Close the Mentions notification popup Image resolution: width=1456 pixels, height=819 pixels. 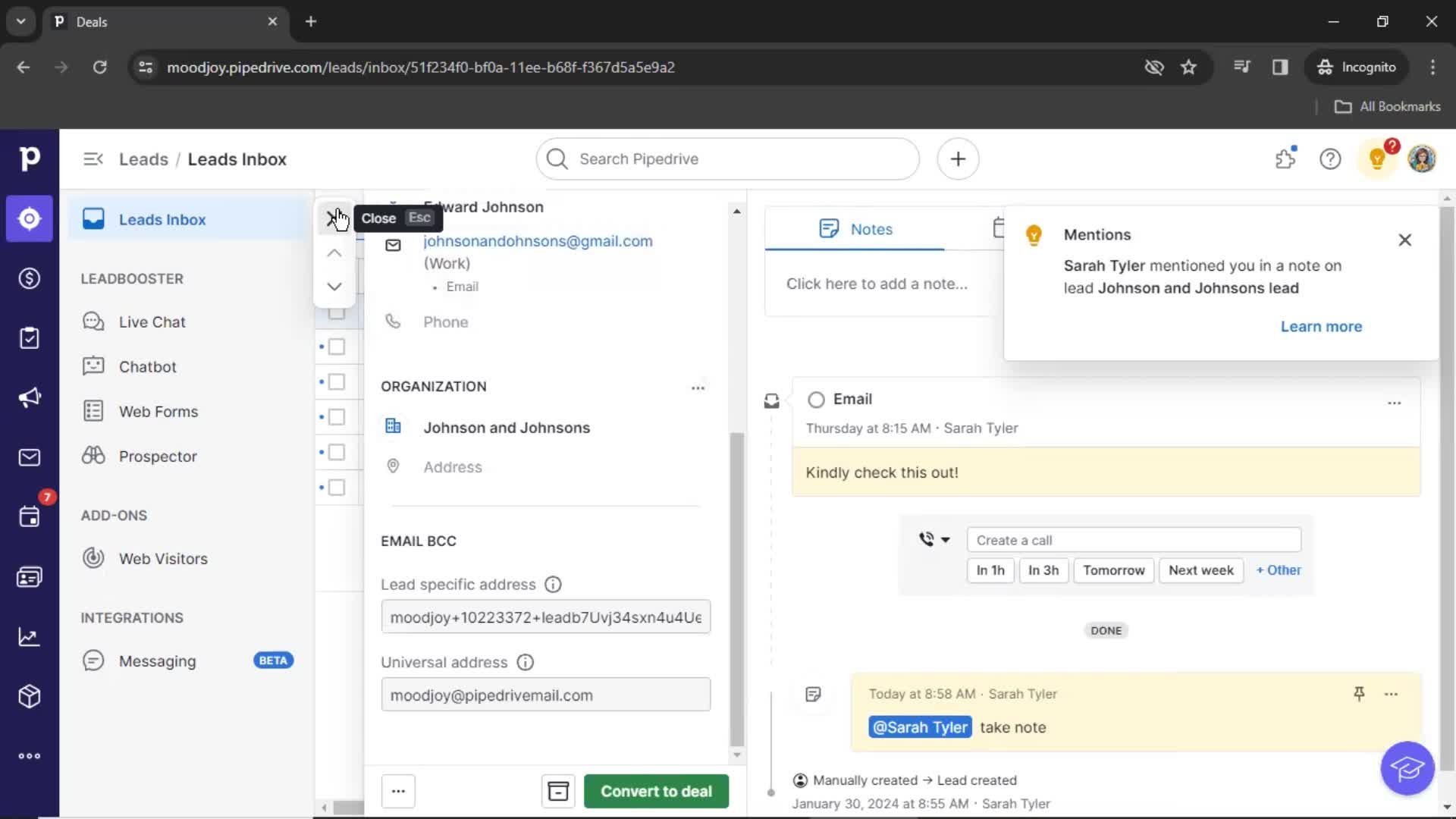click(x=1404, y=240)
